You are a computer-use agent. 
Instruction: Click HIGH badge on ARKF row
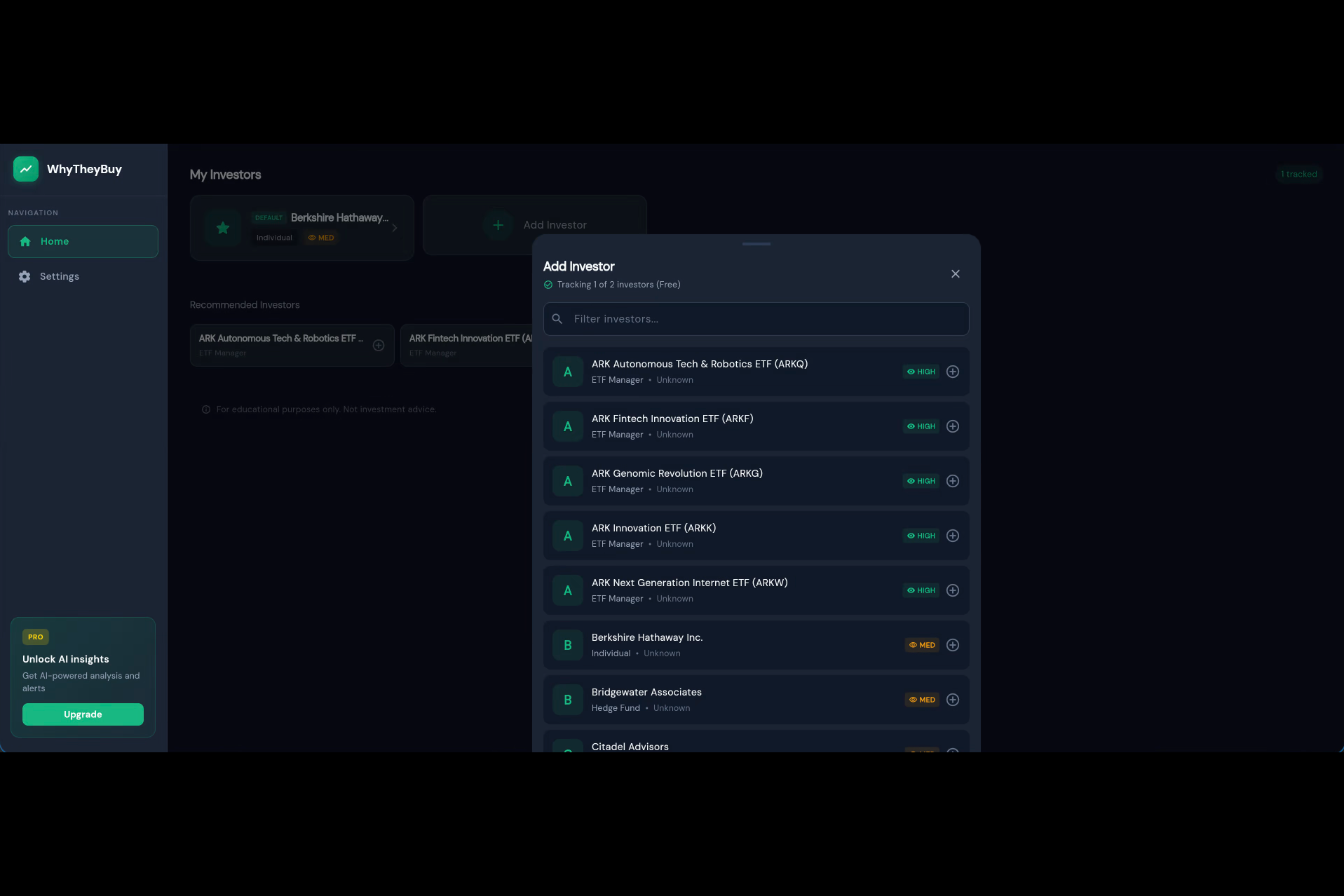tap(921, 426)
